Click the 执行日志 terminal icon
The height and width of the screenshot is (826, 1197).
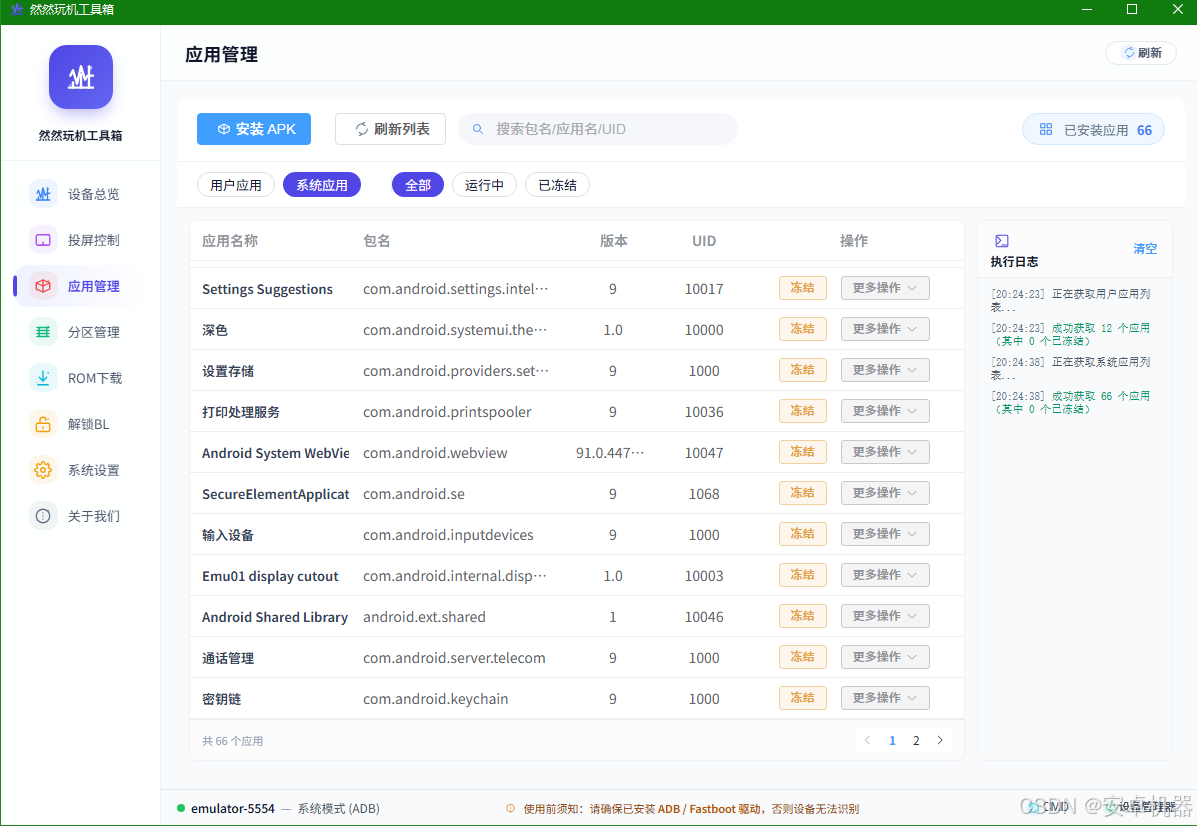coord(1002,241)
